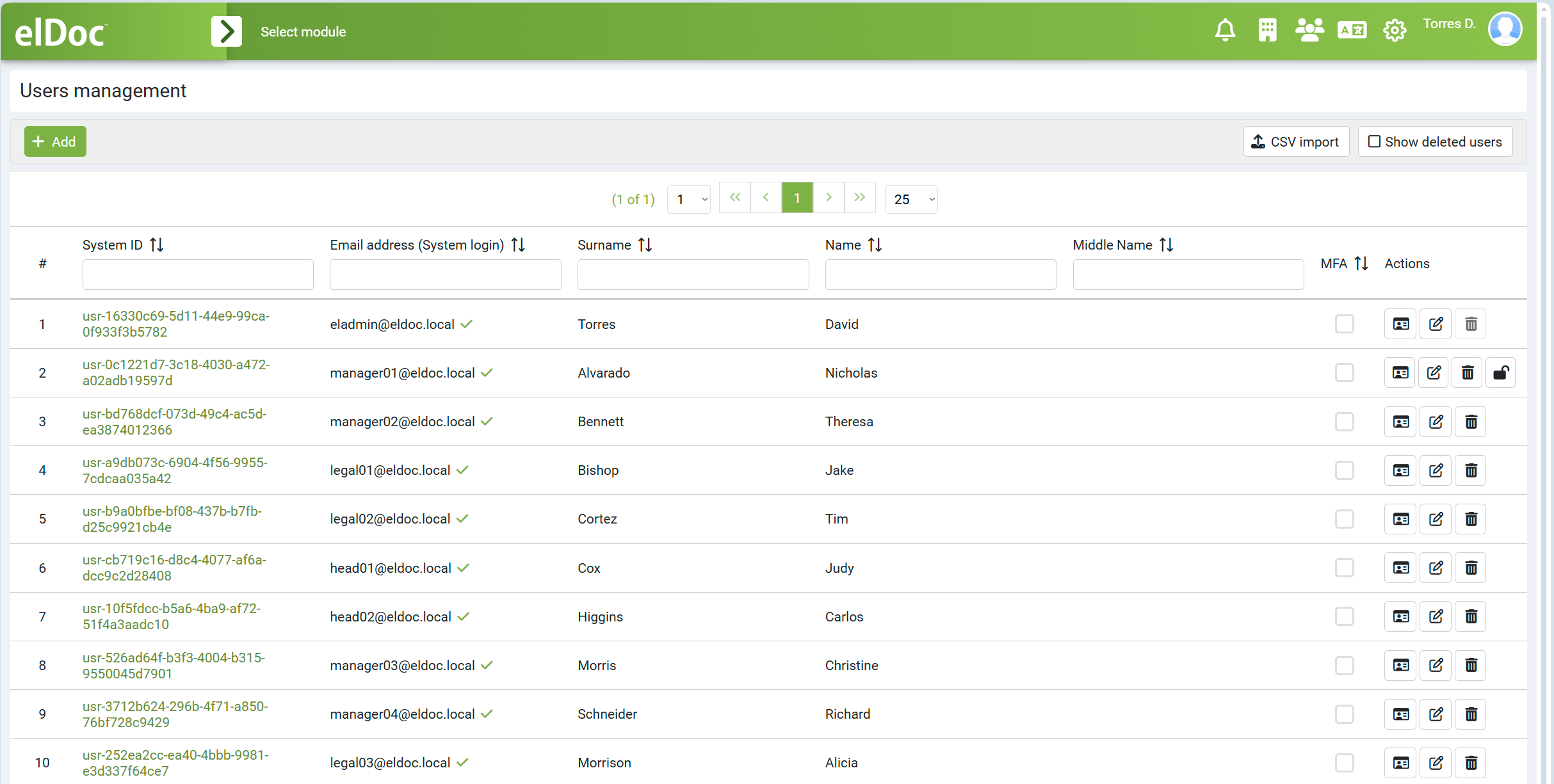Select the email head01@eldoc.local
Screen dimensions: 1554x784
(391, 568)
